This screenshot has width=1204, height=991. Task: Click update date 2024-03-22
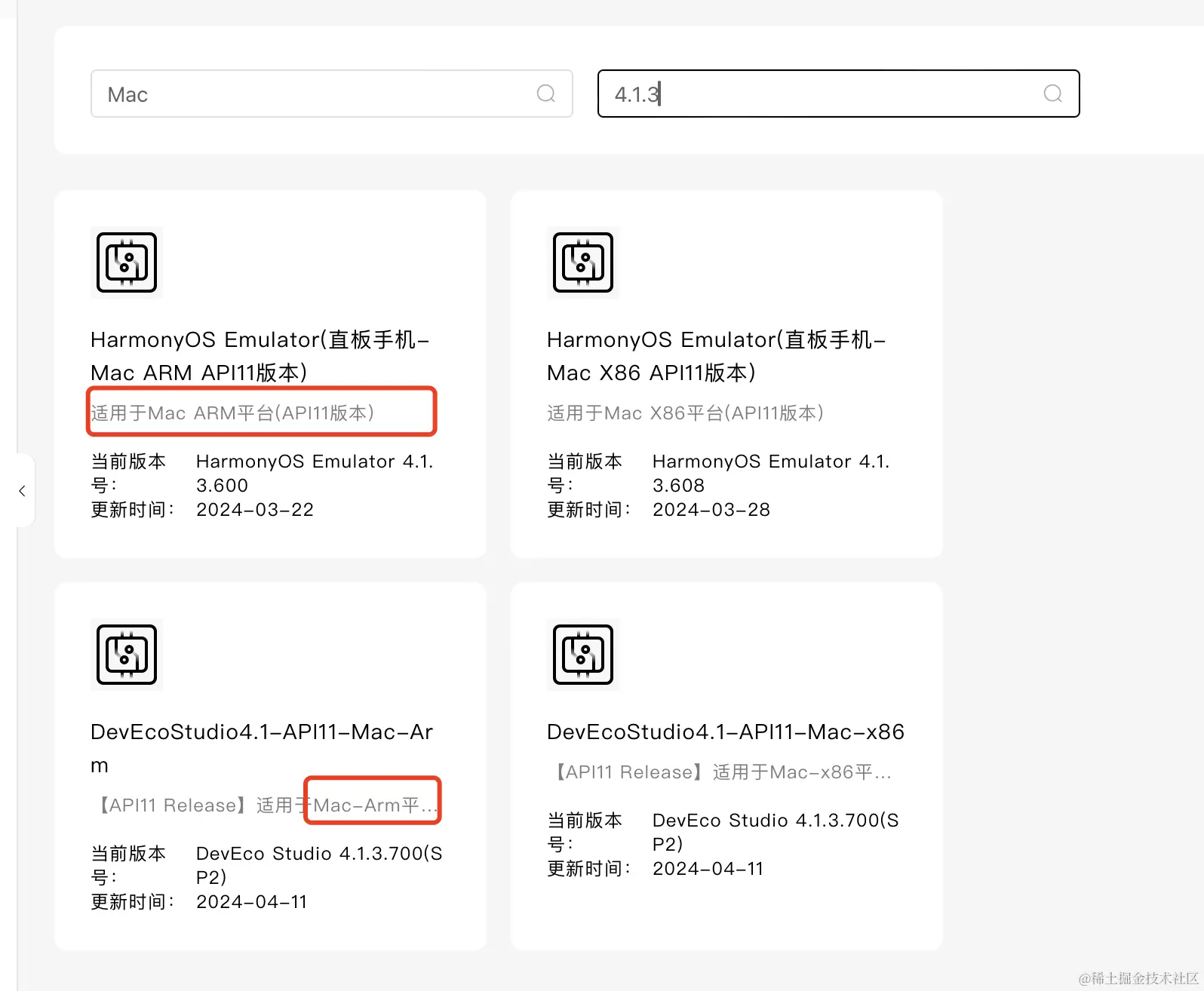click(x=255, y=510)
